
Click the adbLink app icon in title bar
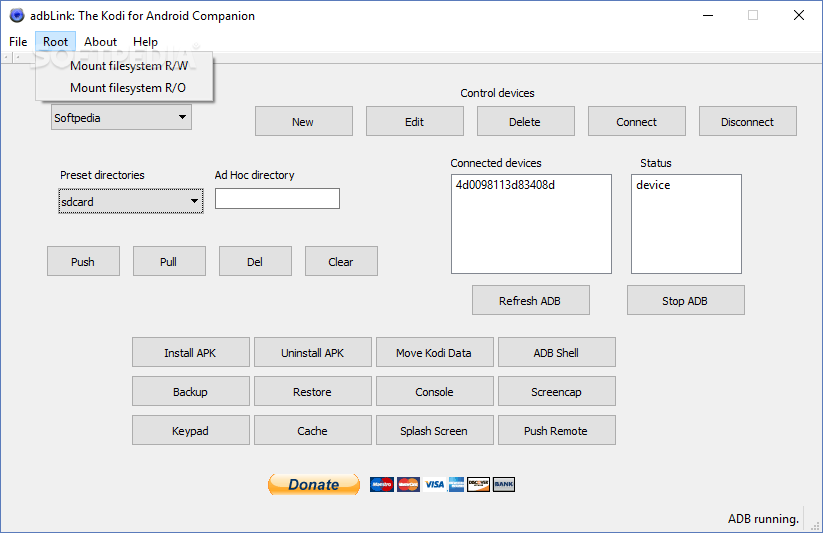17,15
